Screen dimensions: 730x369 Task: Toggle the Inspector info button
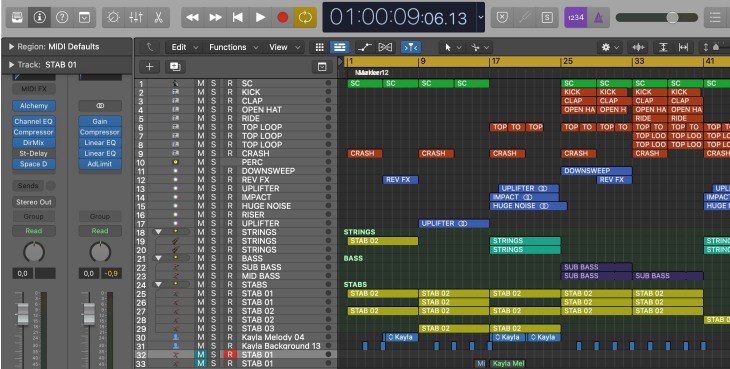pos(40,18)
